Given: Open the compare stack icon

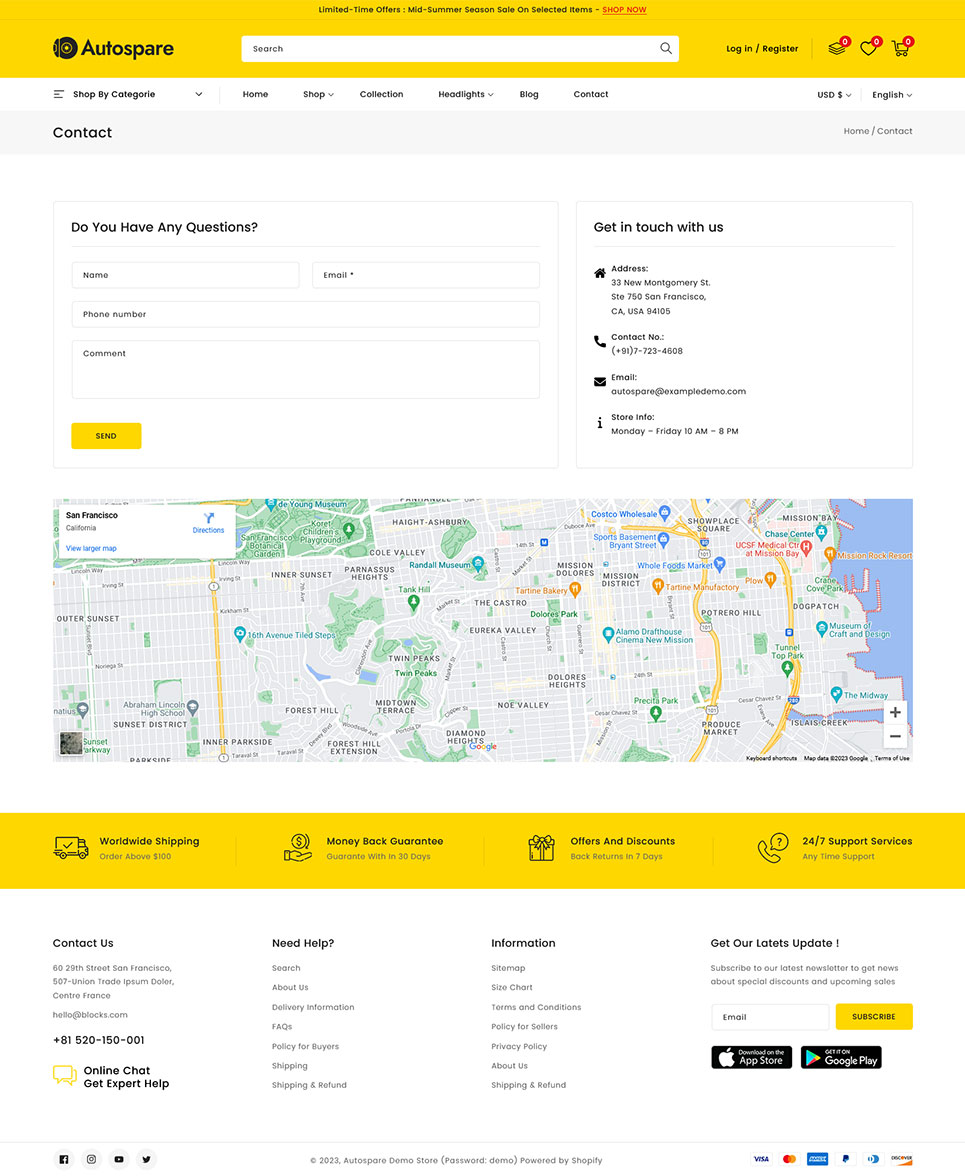Looking at the screenshot, I should pos(837,48).
